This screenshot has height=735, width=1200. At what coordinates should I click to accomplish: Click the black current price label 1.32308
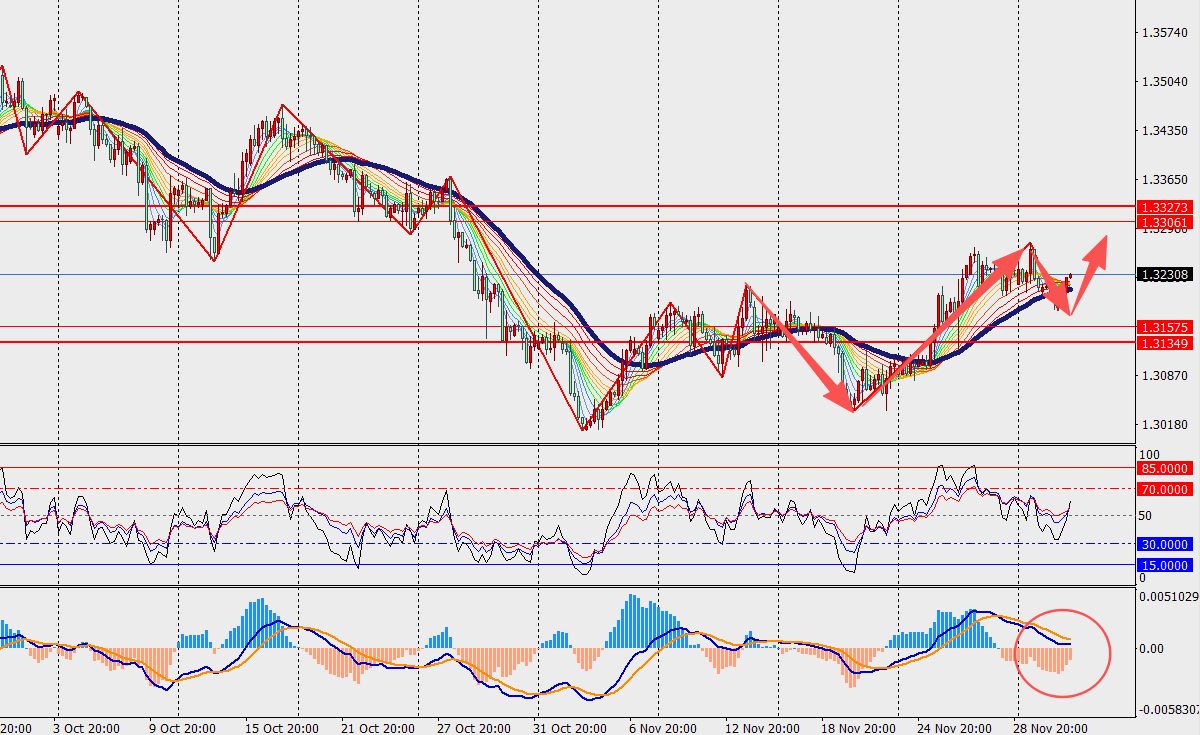1162,274
